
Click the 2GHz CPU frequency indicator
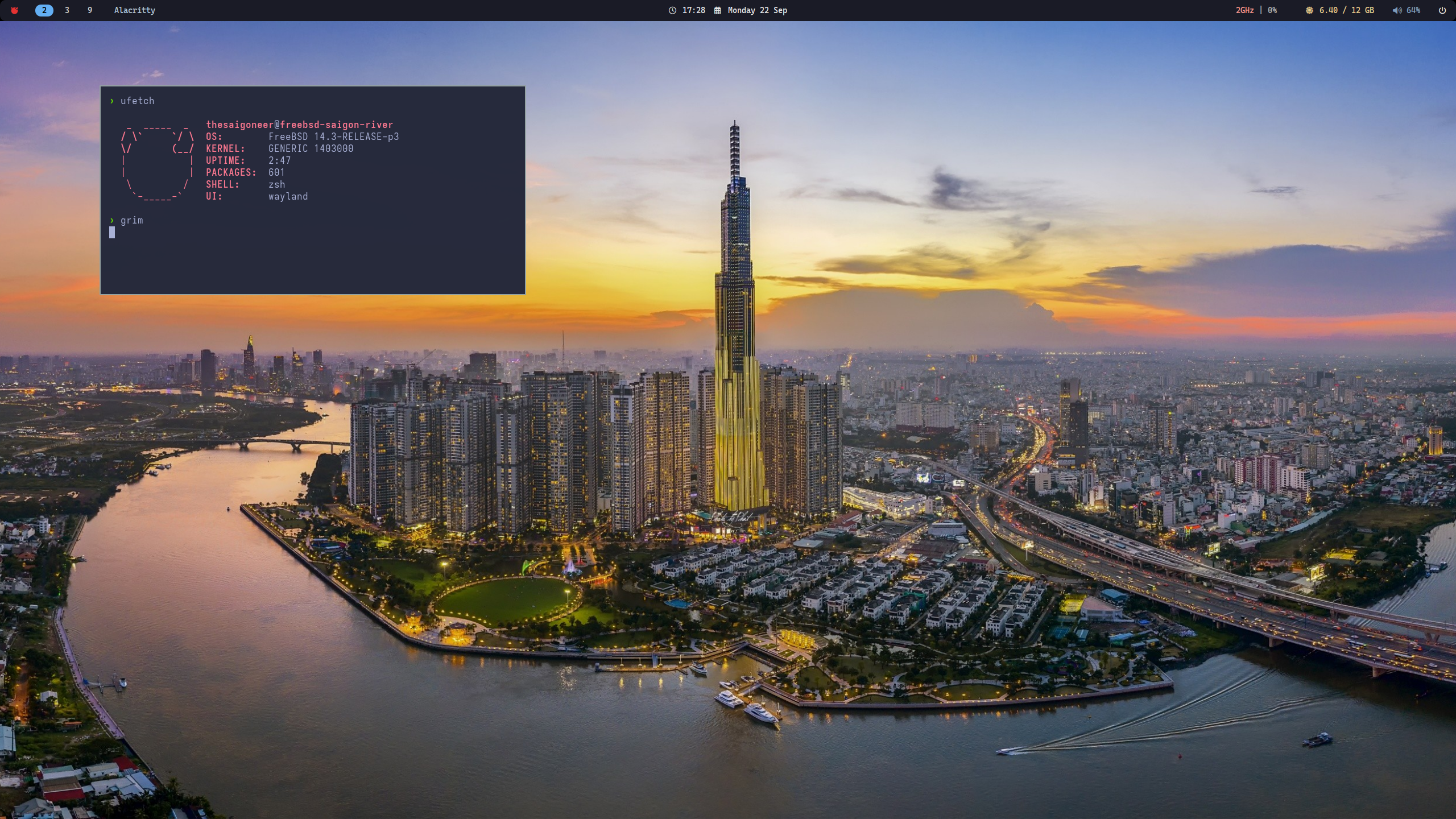pyautogui.click(x=1244, y=10)
